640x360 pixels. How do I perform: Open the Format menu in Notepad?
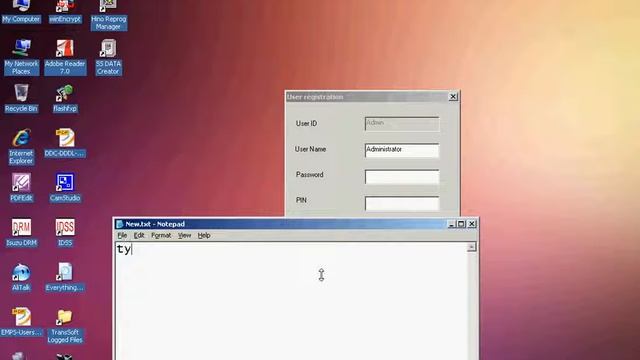[x=161, y=236]
